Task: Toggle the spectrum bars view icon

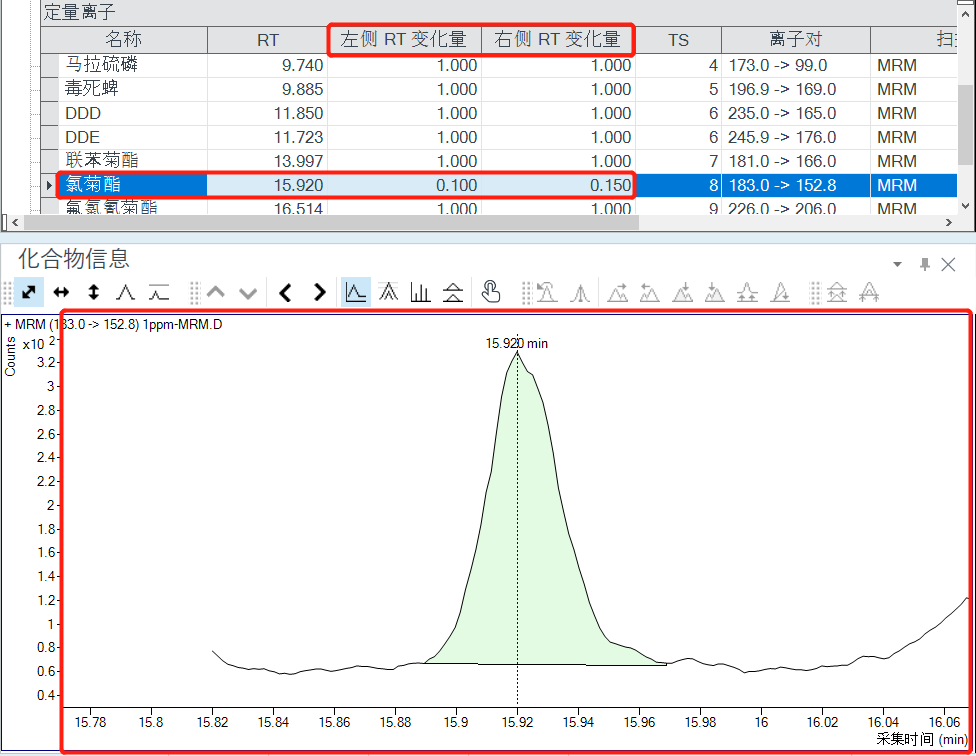Action: click(421, 292)
